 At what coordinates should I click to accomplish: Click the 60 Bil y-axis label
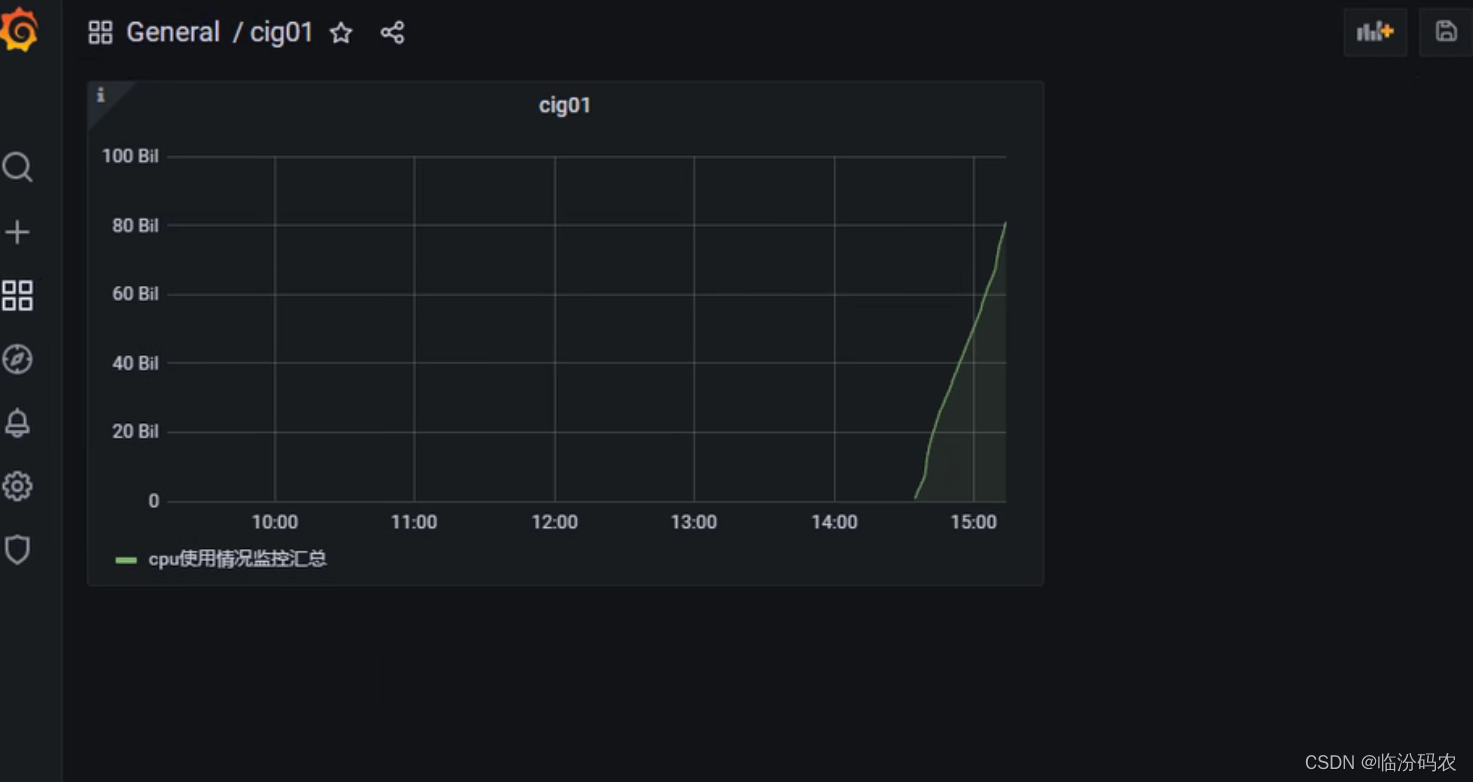point(135,294)
